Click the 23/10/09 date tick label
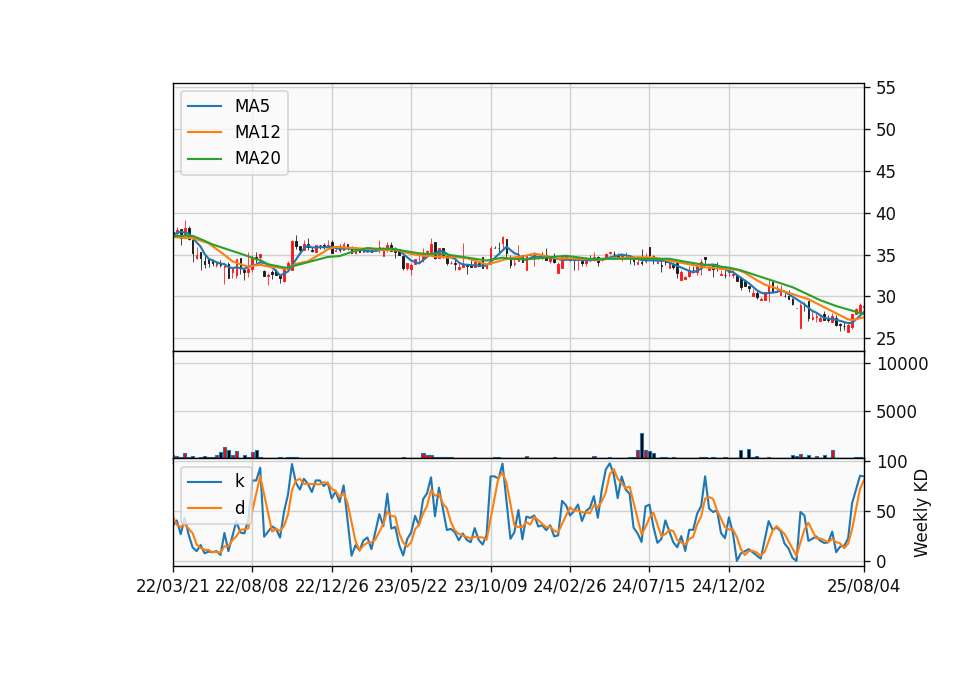The height and width of the screenshot is (690, 960). coord(490,587)
